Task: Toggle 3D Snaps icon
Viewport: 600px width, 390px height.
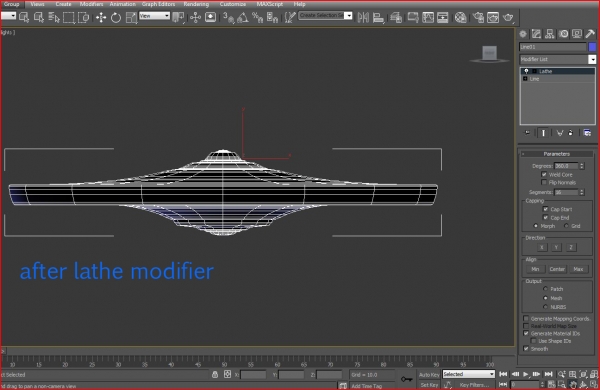Action: pyautogui.click(x=228, y=17)
